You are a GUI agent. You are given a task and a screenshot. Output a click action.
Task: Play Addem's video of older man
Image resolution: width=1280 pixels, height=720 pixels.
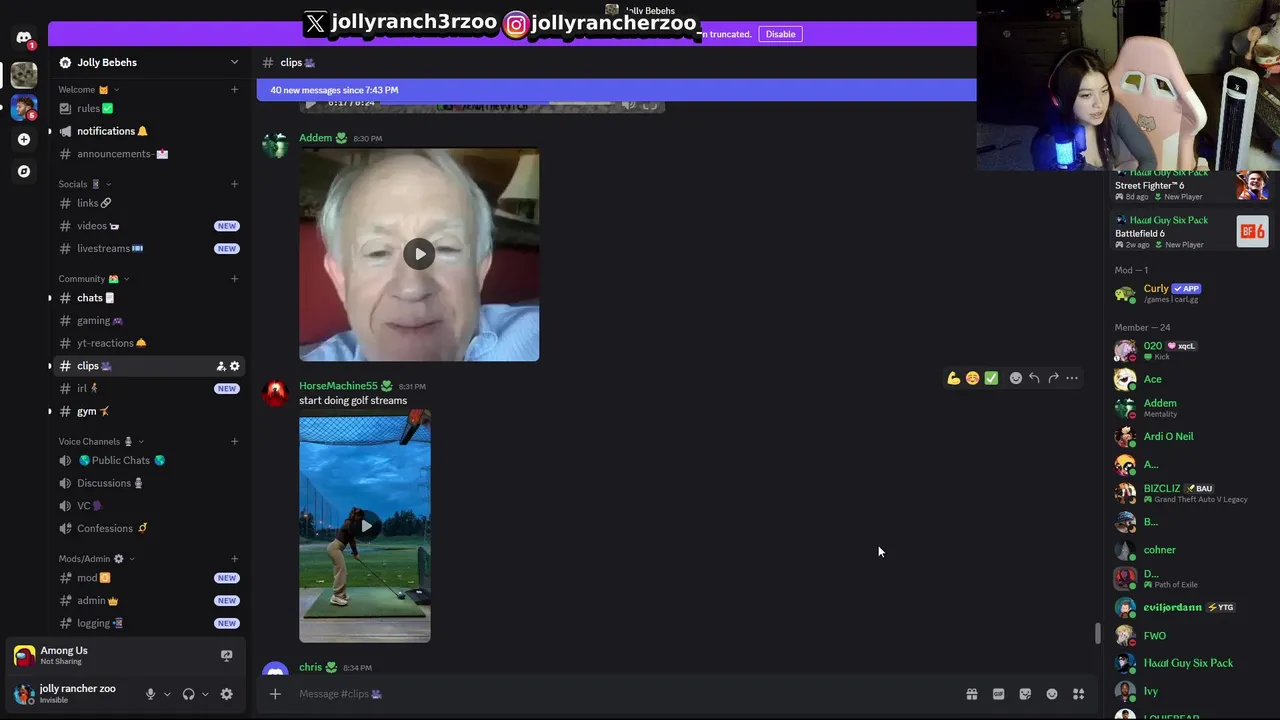419,254
